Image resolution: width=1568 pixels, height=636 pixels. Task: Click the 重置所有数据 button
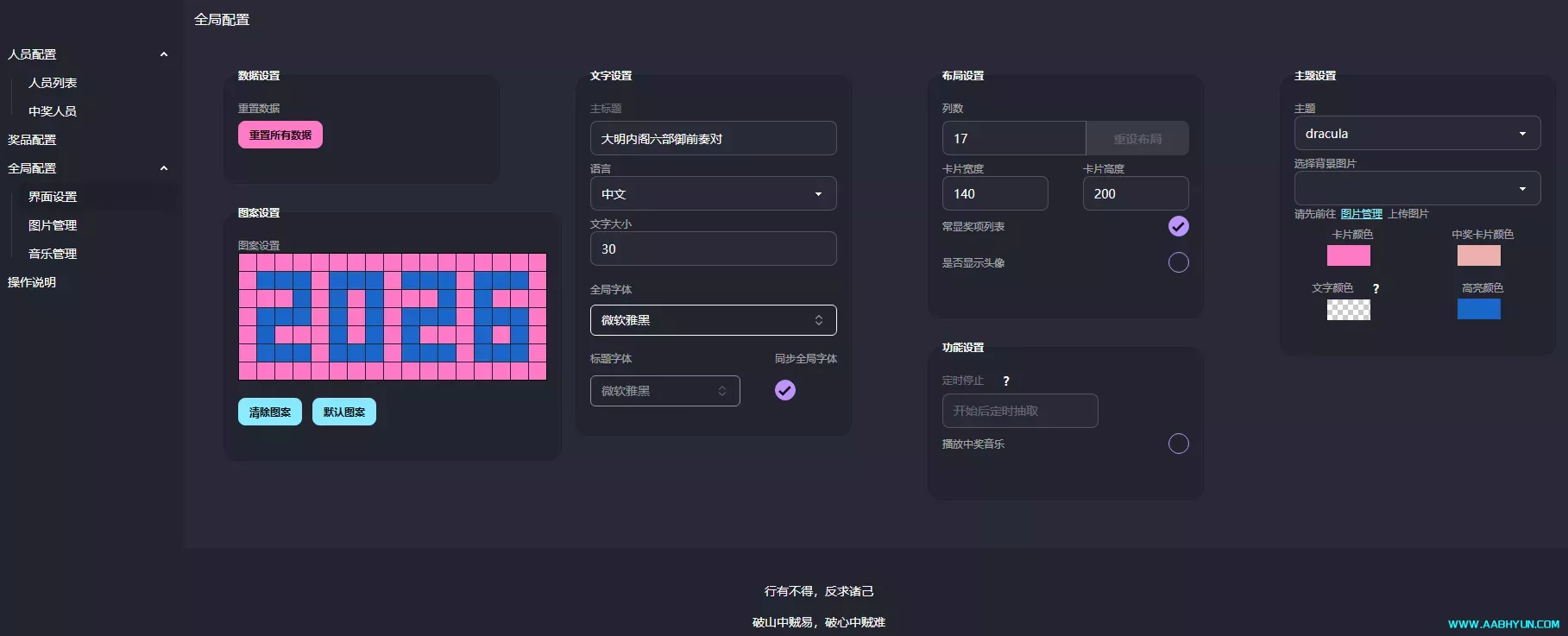tap(280, 135)
